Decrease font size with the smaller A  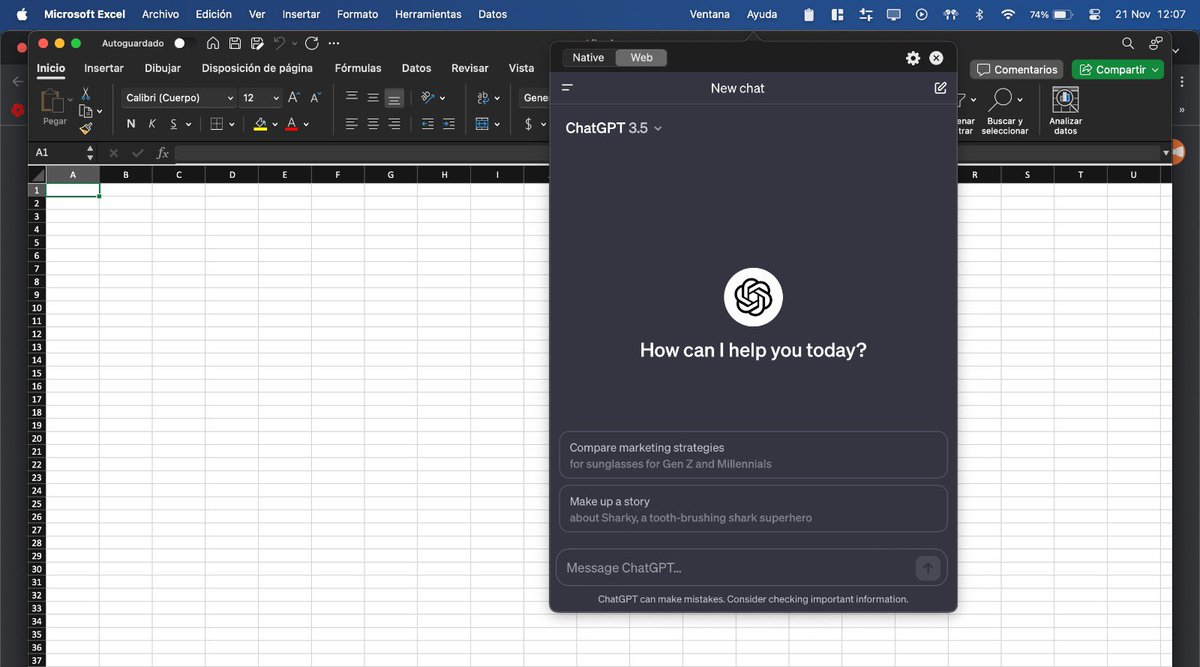coord(315,97)
